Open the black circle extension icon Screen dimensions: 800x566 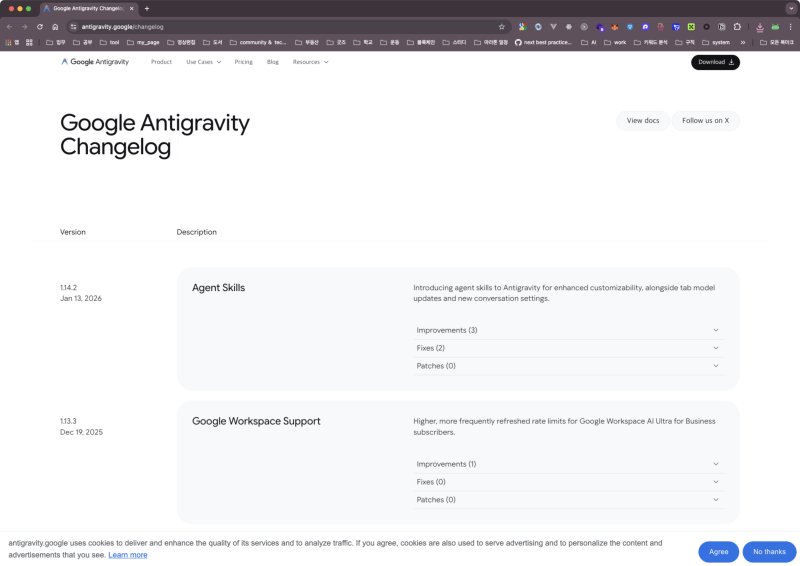point(706,27)
